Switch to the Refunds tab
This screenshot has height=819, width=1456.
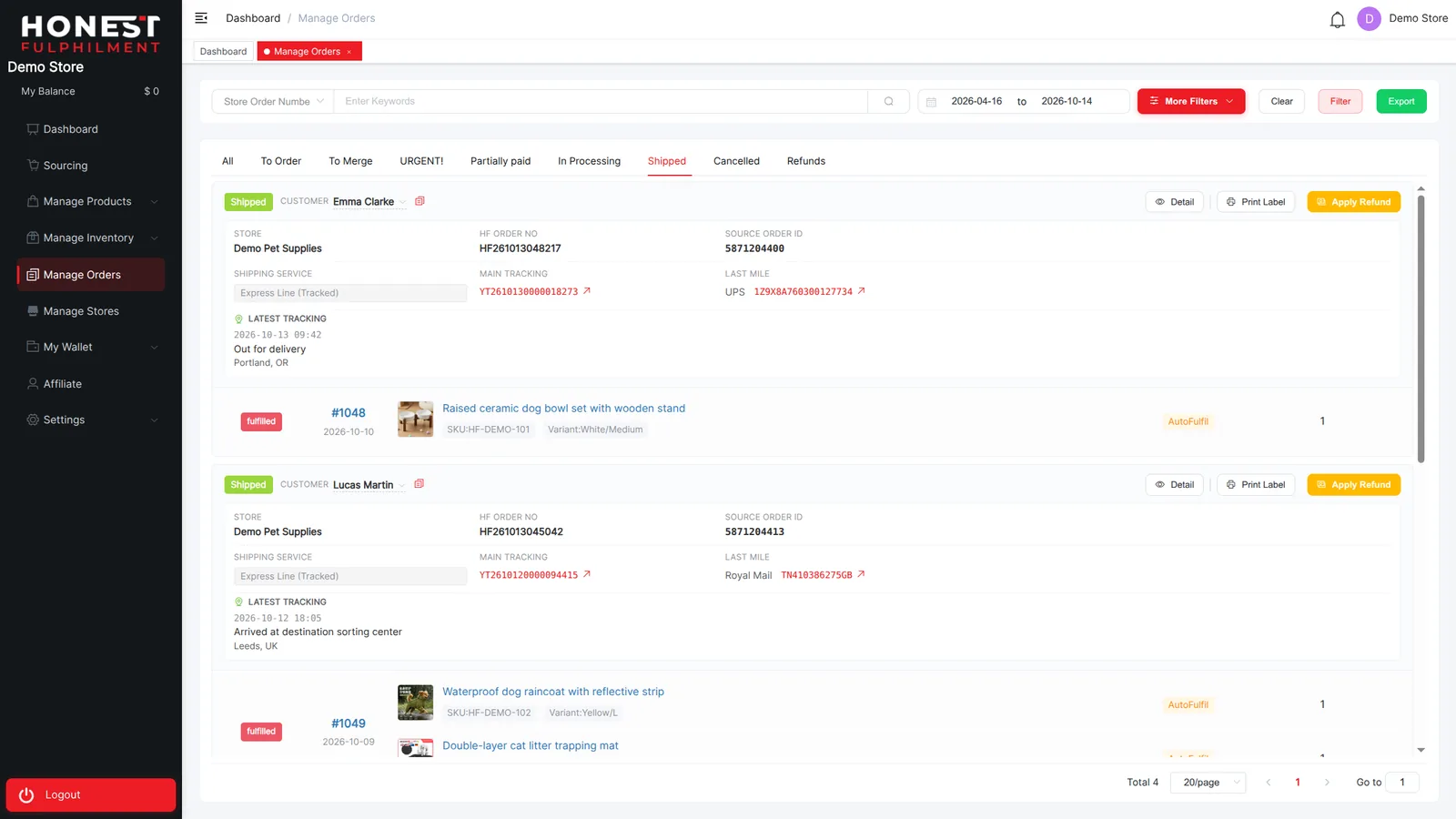[x=806, y=161]
